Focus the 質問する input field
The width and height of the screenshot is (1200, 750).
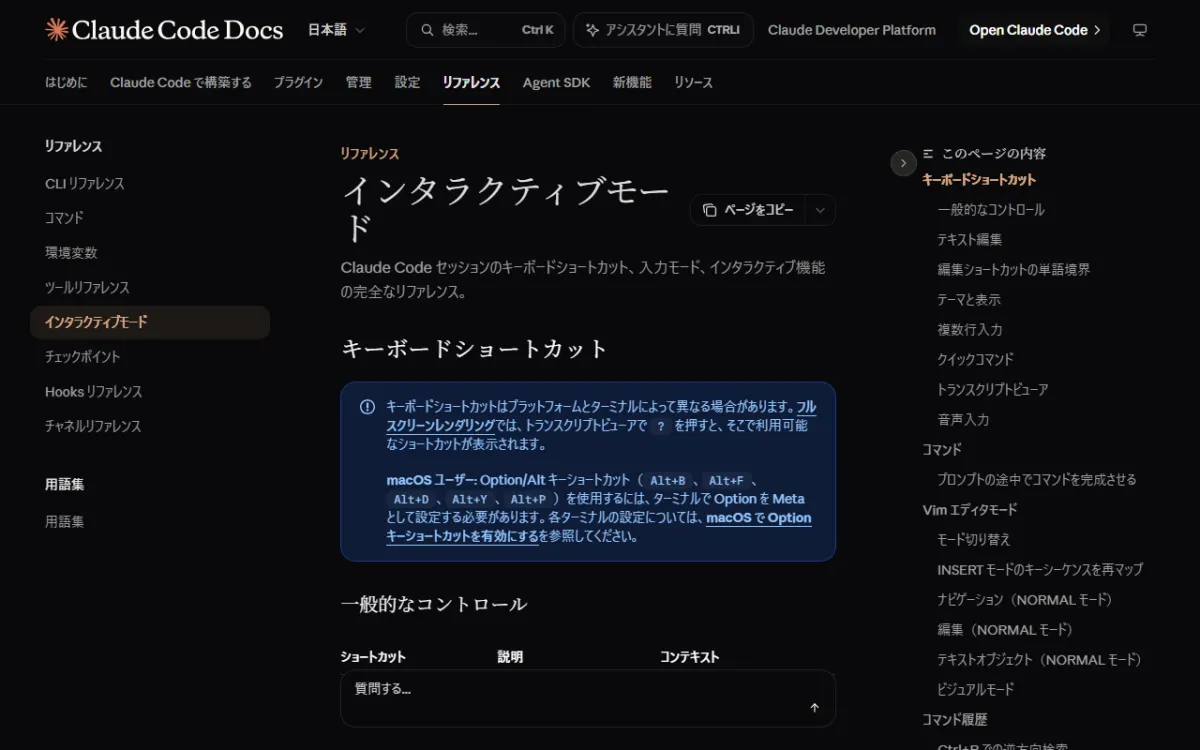588,698
